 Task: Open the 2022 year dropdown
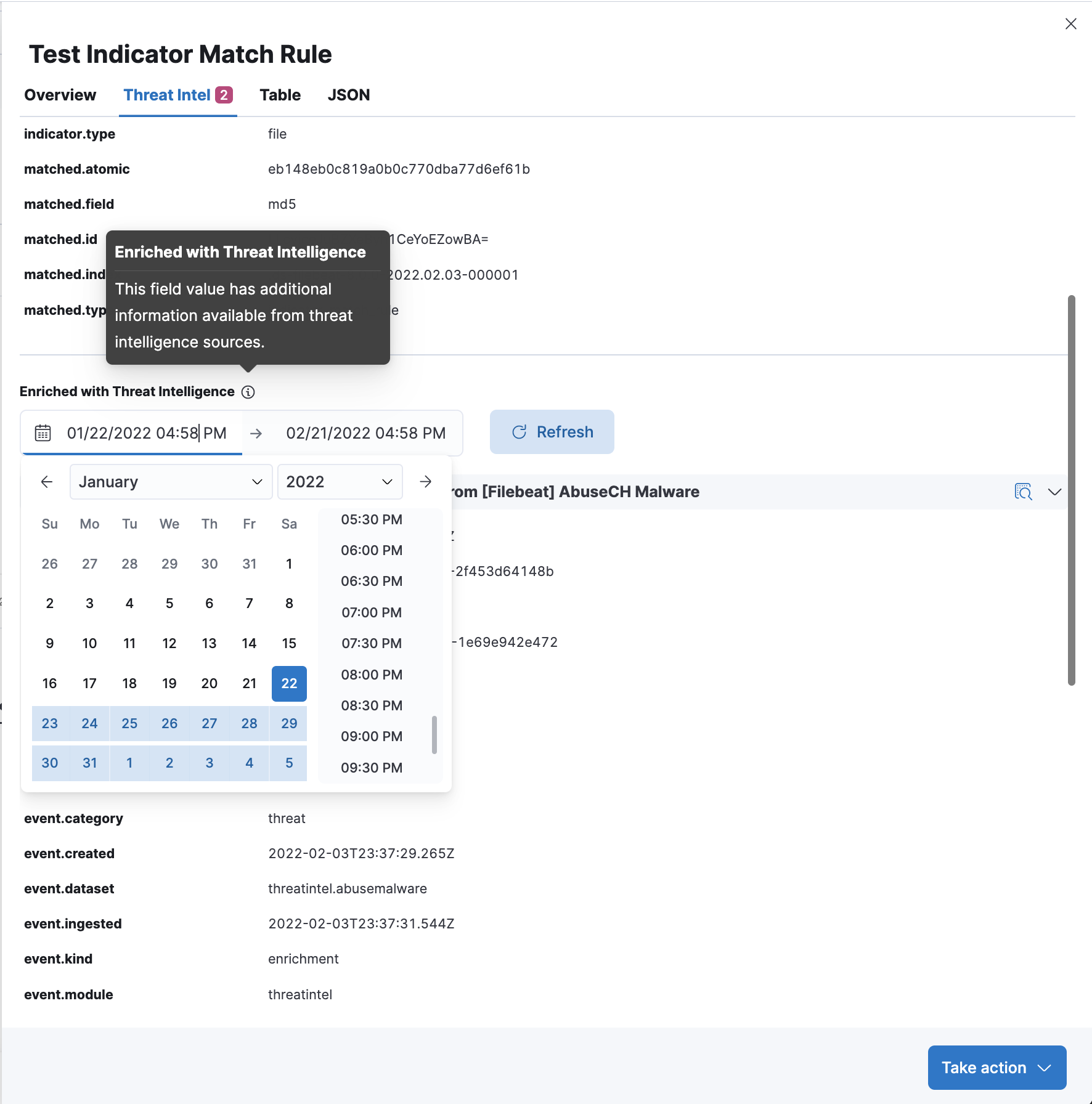tap(340, 482)
